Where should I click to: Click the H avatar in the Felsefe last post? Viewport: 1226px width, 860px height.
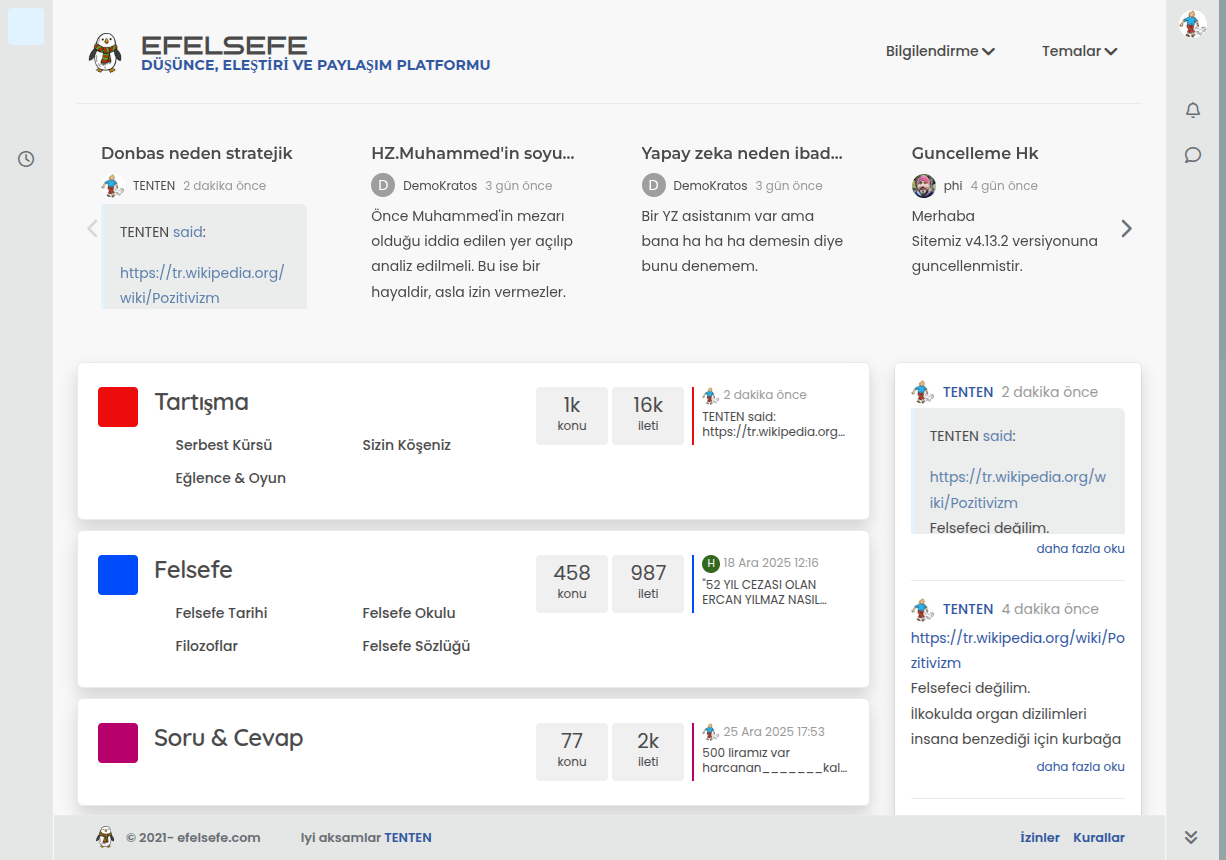pos(711,563)
